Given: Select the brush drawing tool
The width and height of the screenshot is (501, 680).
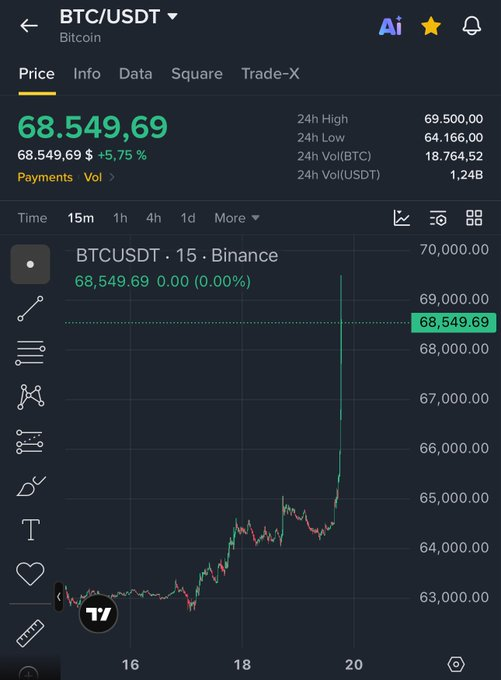Looking at the screenshot, I should (31, 486).
